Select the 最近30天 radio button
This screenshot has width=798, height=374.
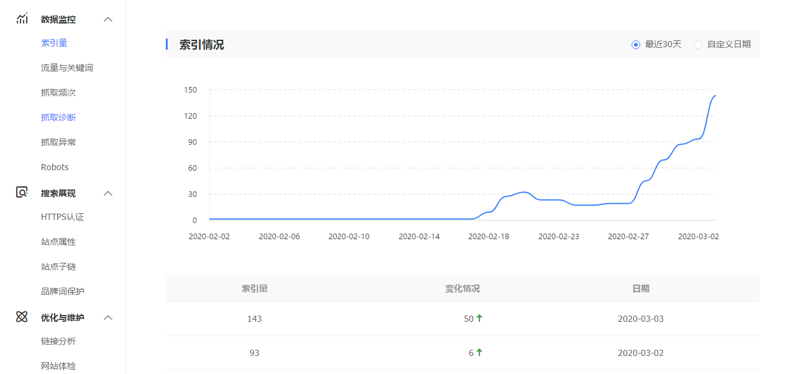[x=635, y=44]
